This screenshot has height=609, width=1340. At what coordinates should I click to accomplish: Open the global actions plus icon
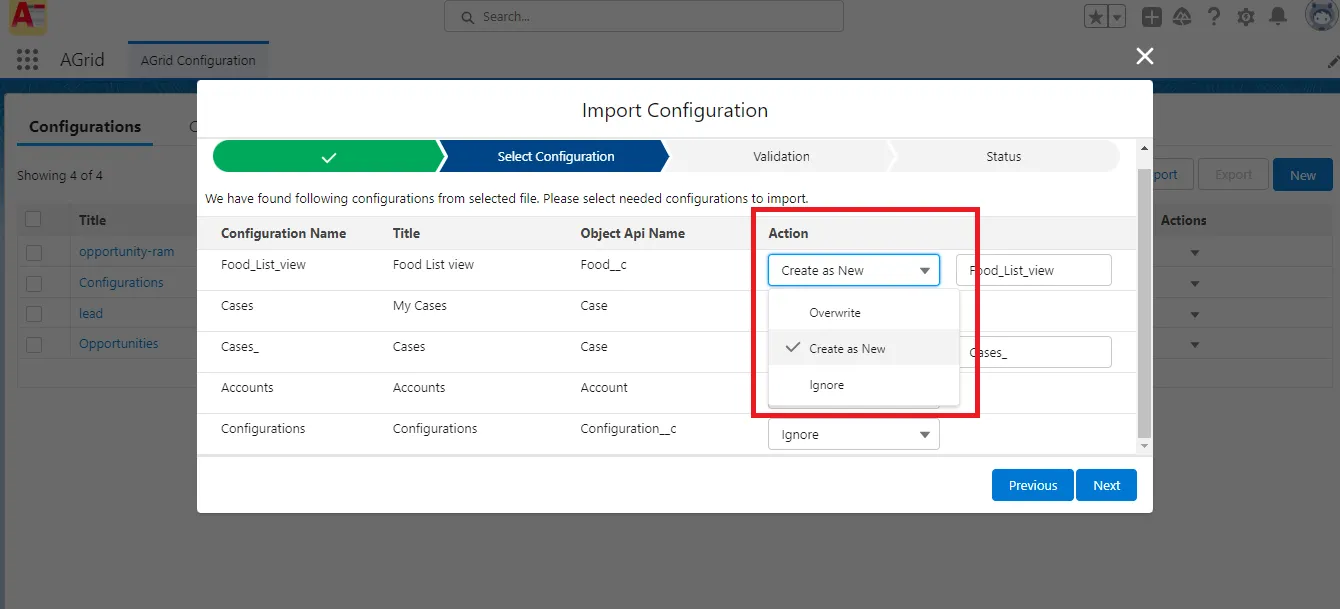coord(1151,16)
